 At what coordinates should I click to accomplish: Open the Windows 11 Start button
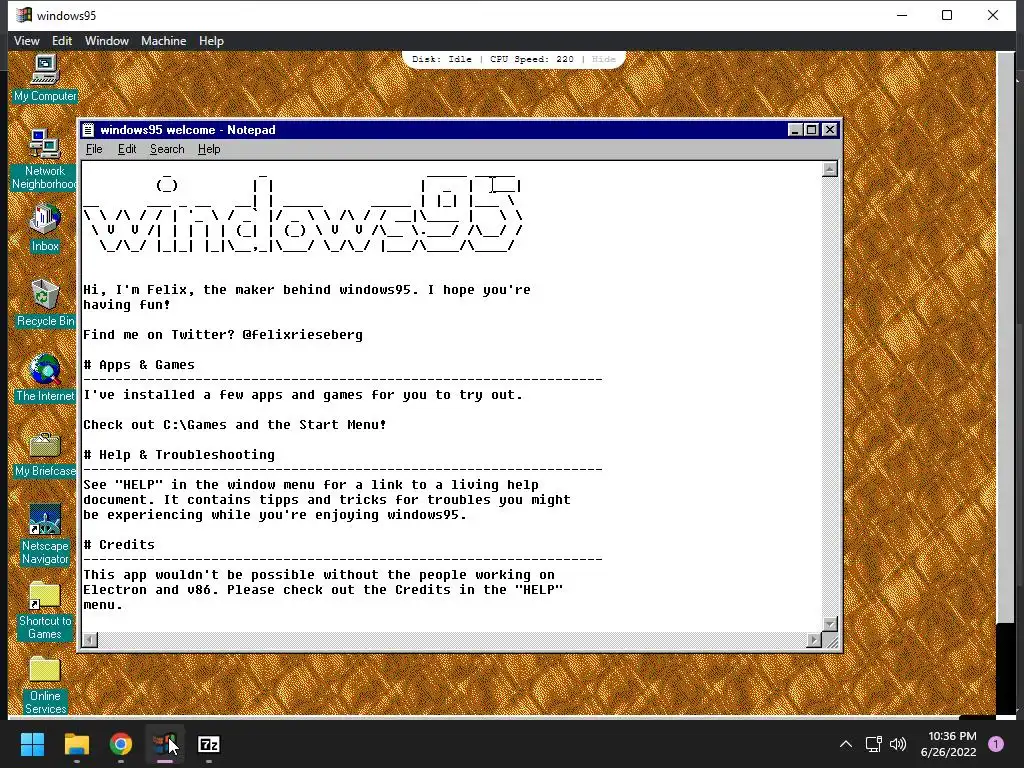pos(32,744)
